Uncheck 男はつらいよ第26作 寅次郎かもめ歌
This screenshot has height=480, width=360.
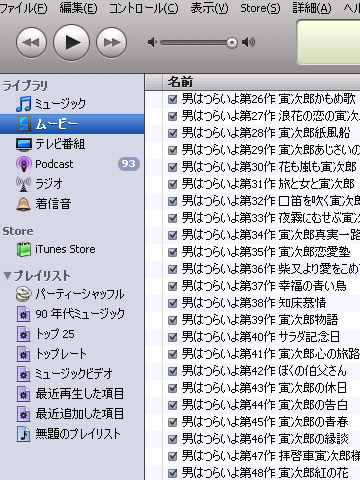coord(173,99)
